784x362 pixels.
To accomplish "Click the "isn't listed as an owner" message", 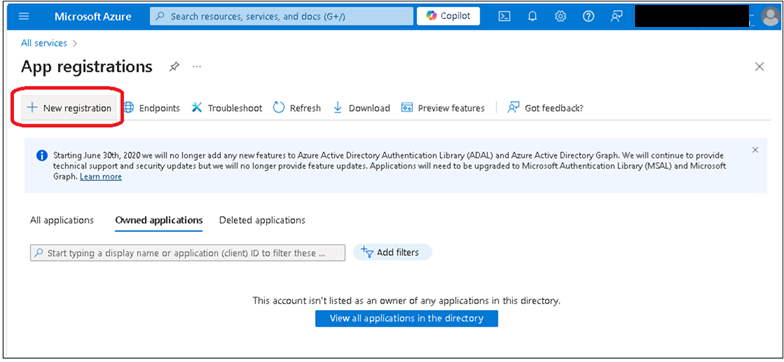I will [x=406, y=301].
